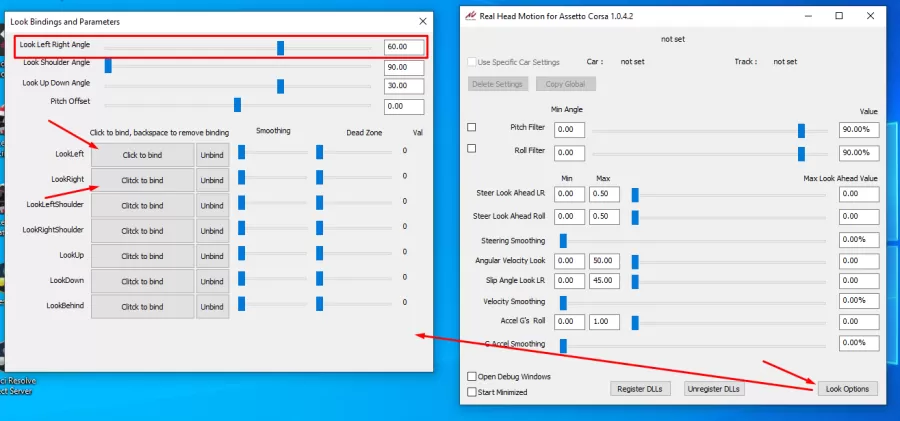Unbind the LookRightShoulder binding
Image resolution: width=900 pixels, height=421 pixels.
click(212, 231)
